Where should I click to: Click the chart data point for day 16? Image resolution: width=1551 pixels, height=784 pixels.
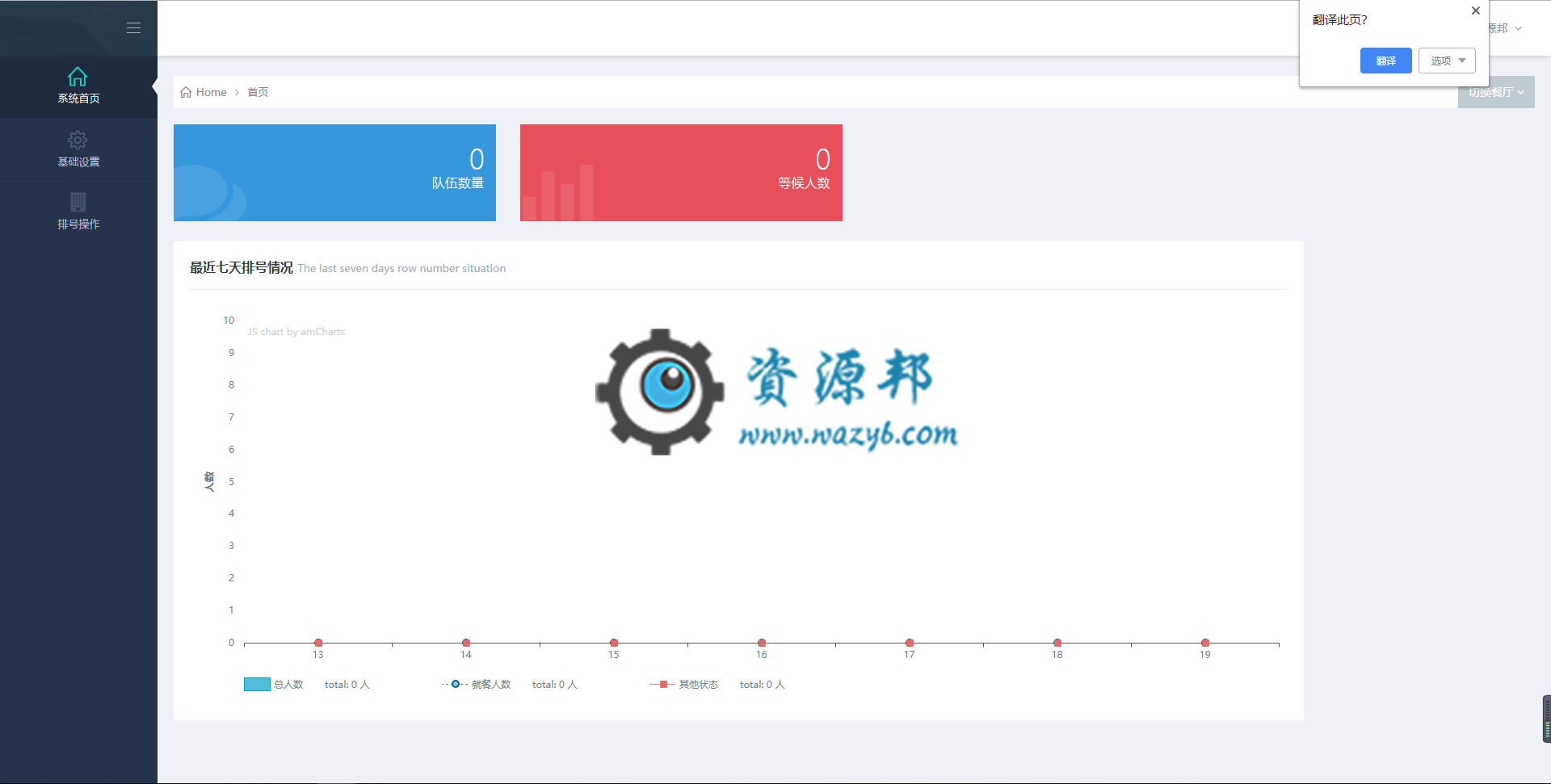[762, 643]
